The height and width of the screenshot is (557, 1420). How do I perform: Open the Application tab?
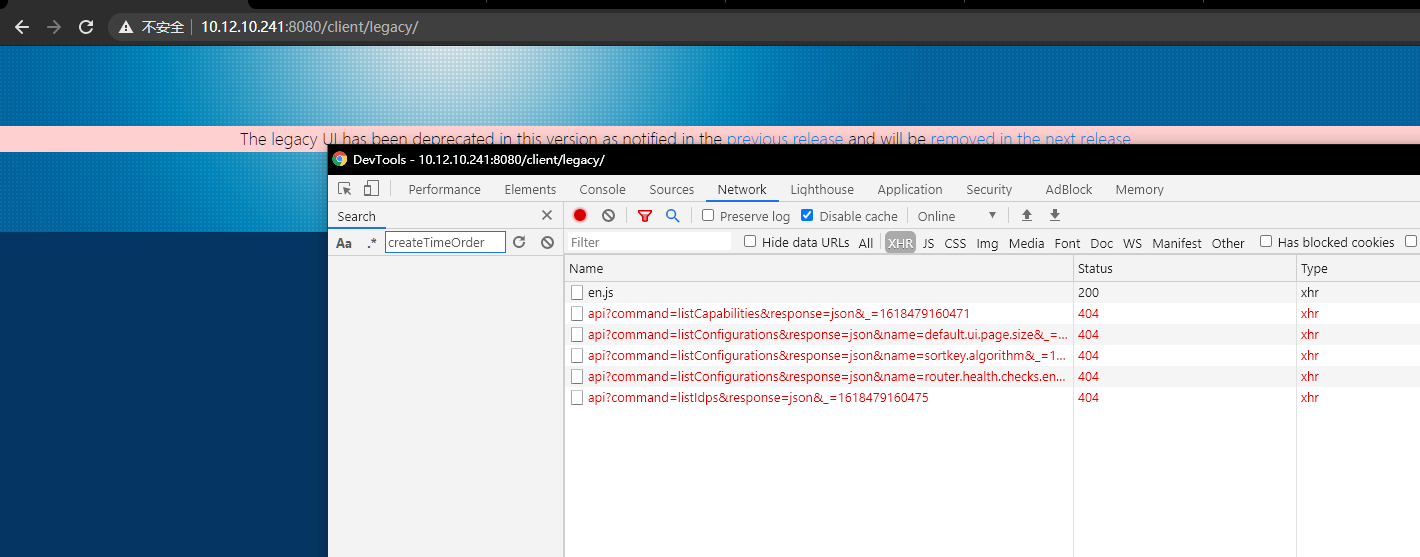(910, 189)
